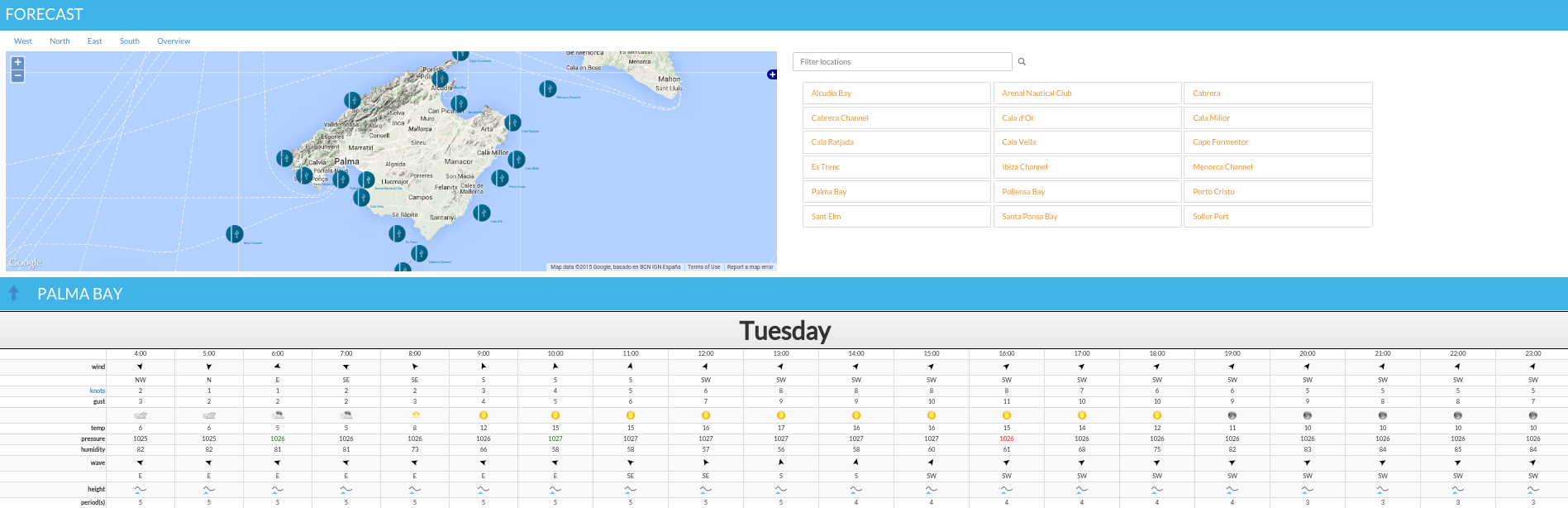Image resolution: width=1568 pixels, height=508 pixels.
Task: Open the Overview tab
Action: click(x=174, y=41)
